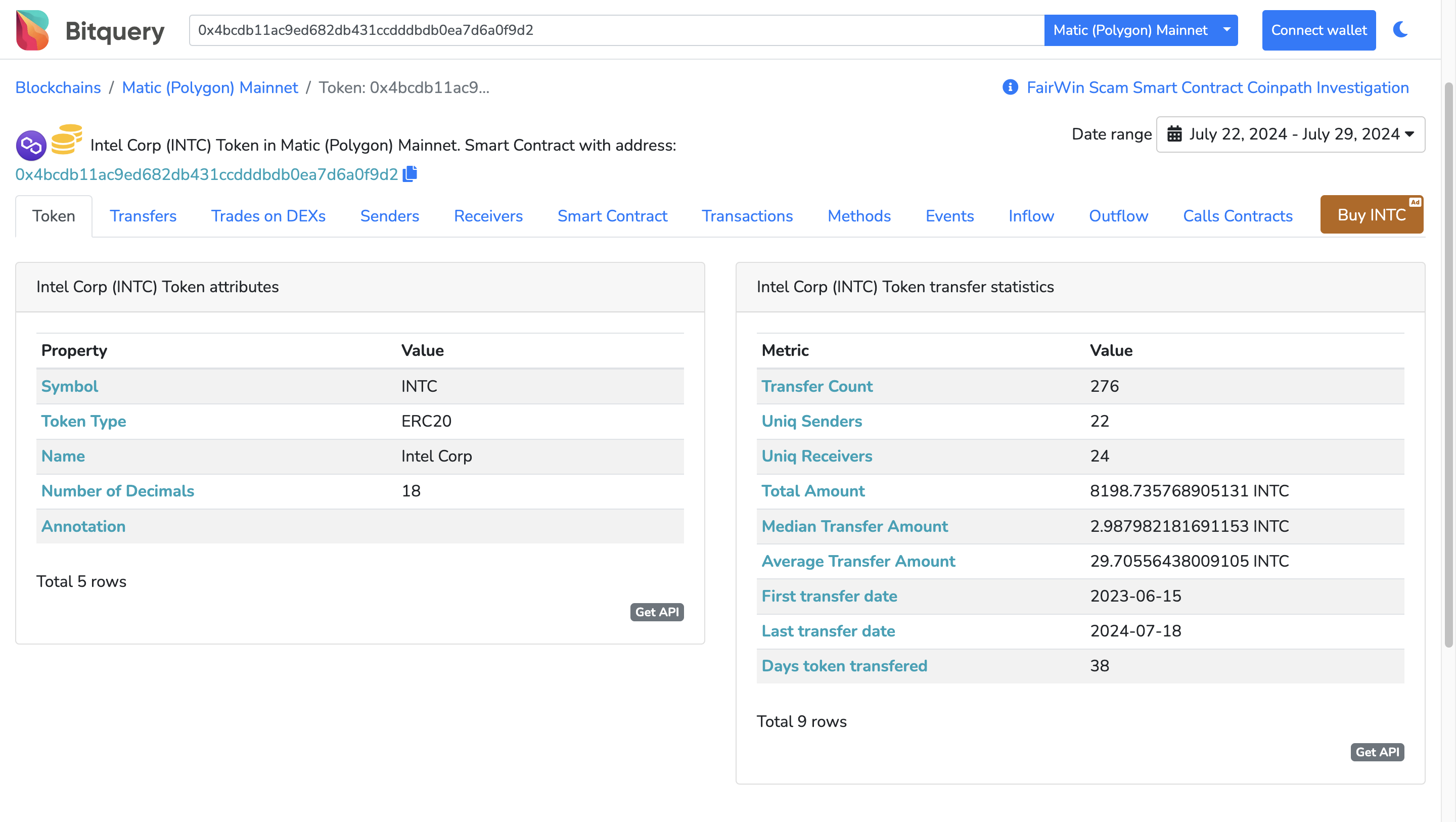This screenshot has height=822, width=1456.
Task: Click the Transfer Count metric label
Action: coord(817,386)
